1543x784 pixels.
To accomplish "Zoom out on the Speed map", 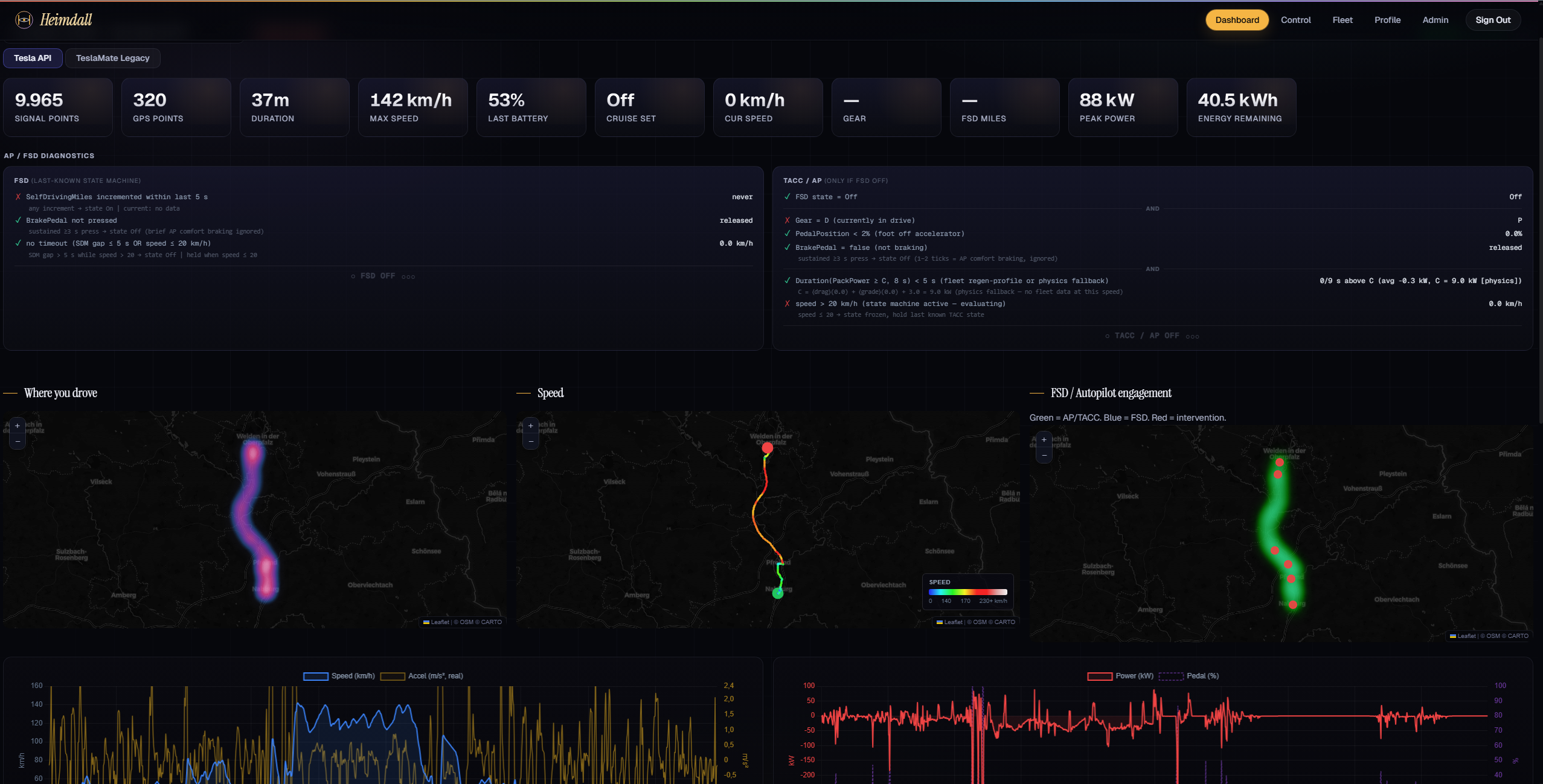I will [x=531, y=442].
